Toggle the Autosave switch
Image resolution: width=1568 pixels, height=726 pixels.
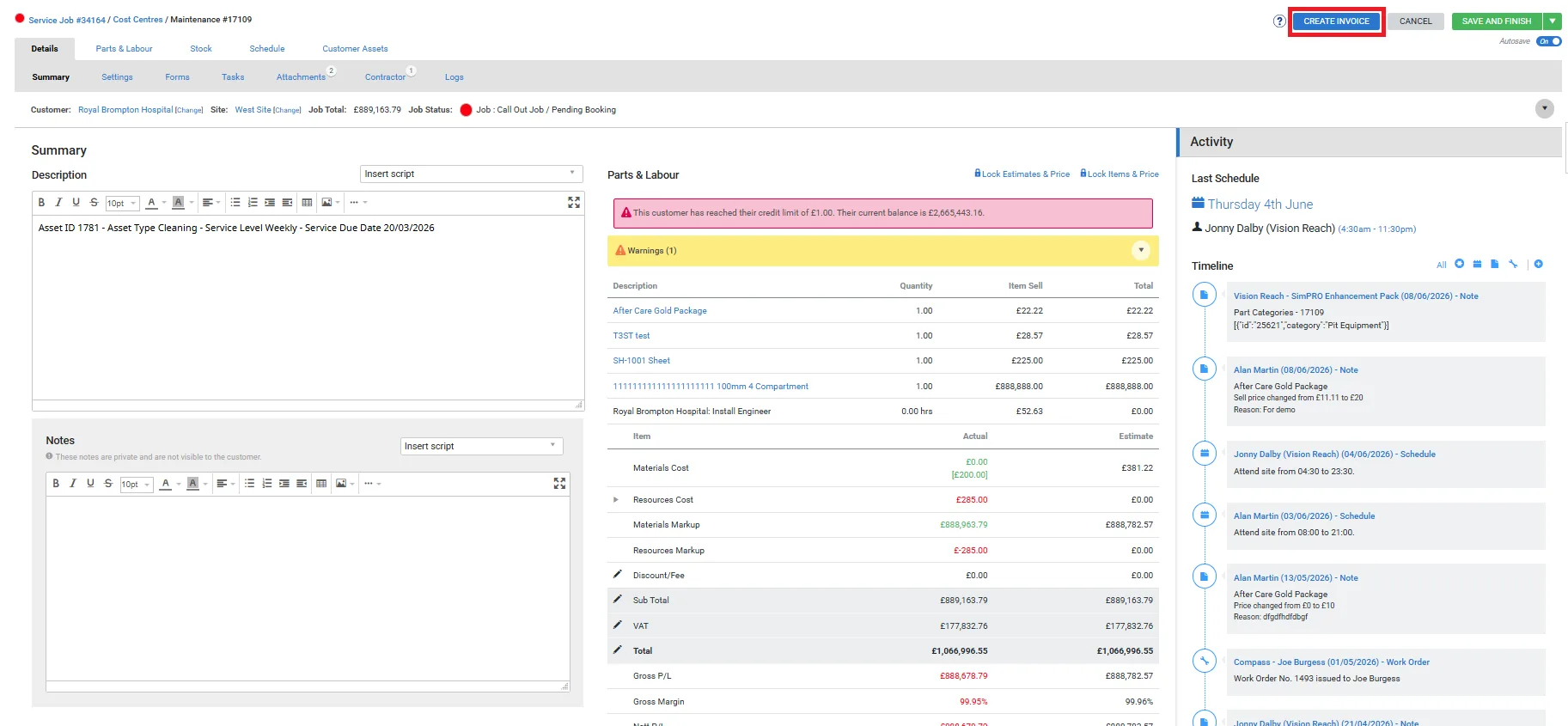[x=1549, y=41]
